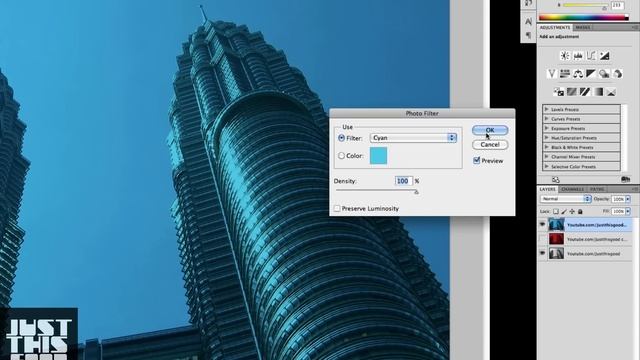
Task: Open the Opacity slider arrow
Action: pyautogui.click(x=628, y=199)
